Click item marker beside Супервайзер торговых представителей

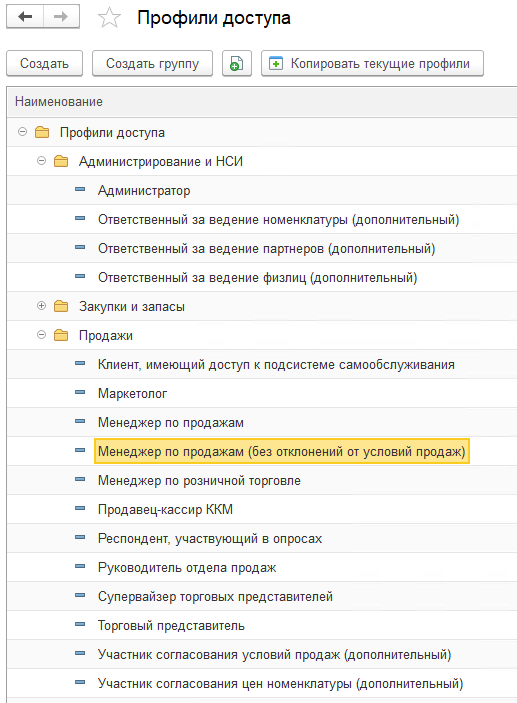pyautogui.click(x=80, y=595)
